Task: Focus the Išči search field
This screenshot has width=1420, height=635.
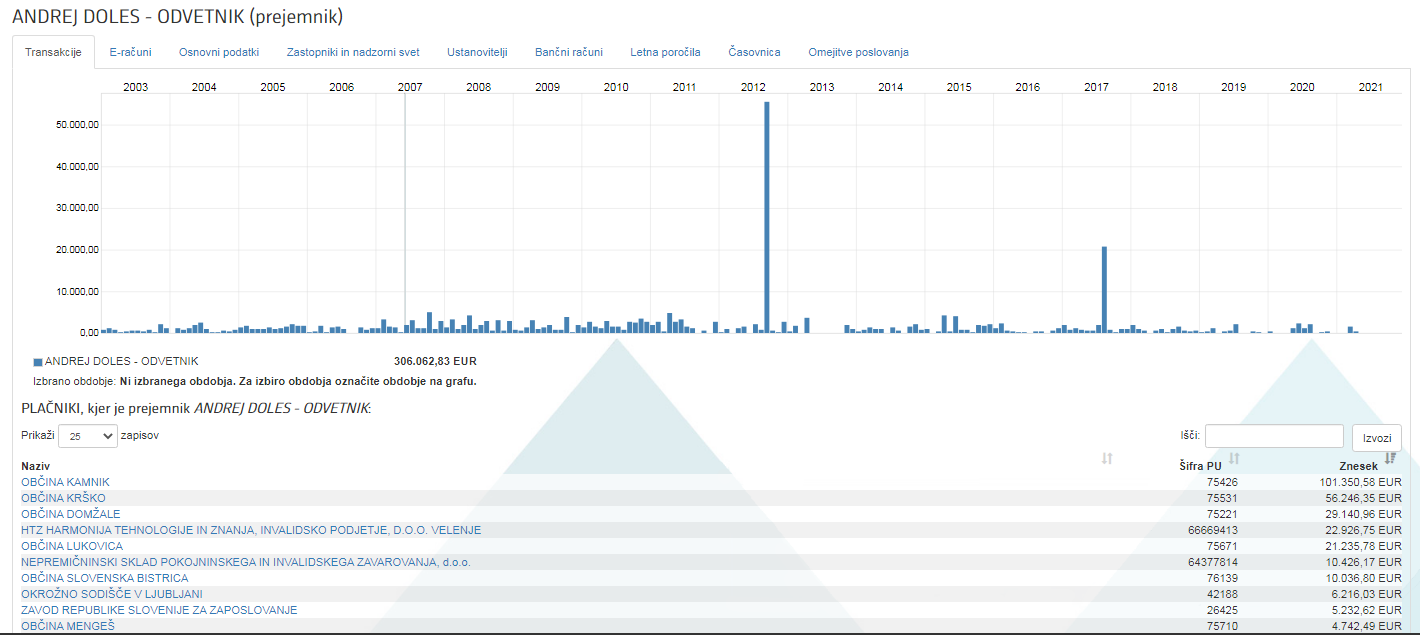Action: click(x=1273, y=436)
